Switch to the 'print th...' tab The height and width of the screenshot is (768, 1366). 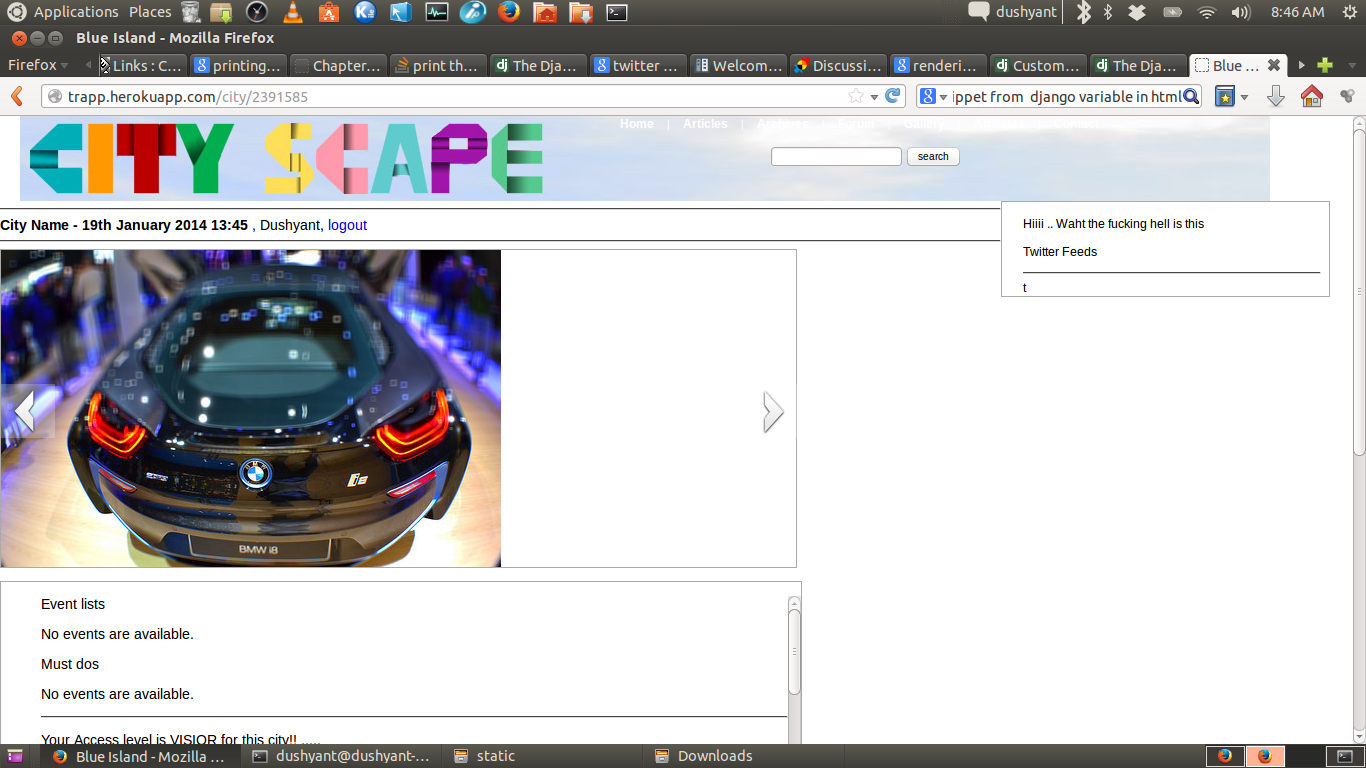pyautogui.click(x=438, y=65)
